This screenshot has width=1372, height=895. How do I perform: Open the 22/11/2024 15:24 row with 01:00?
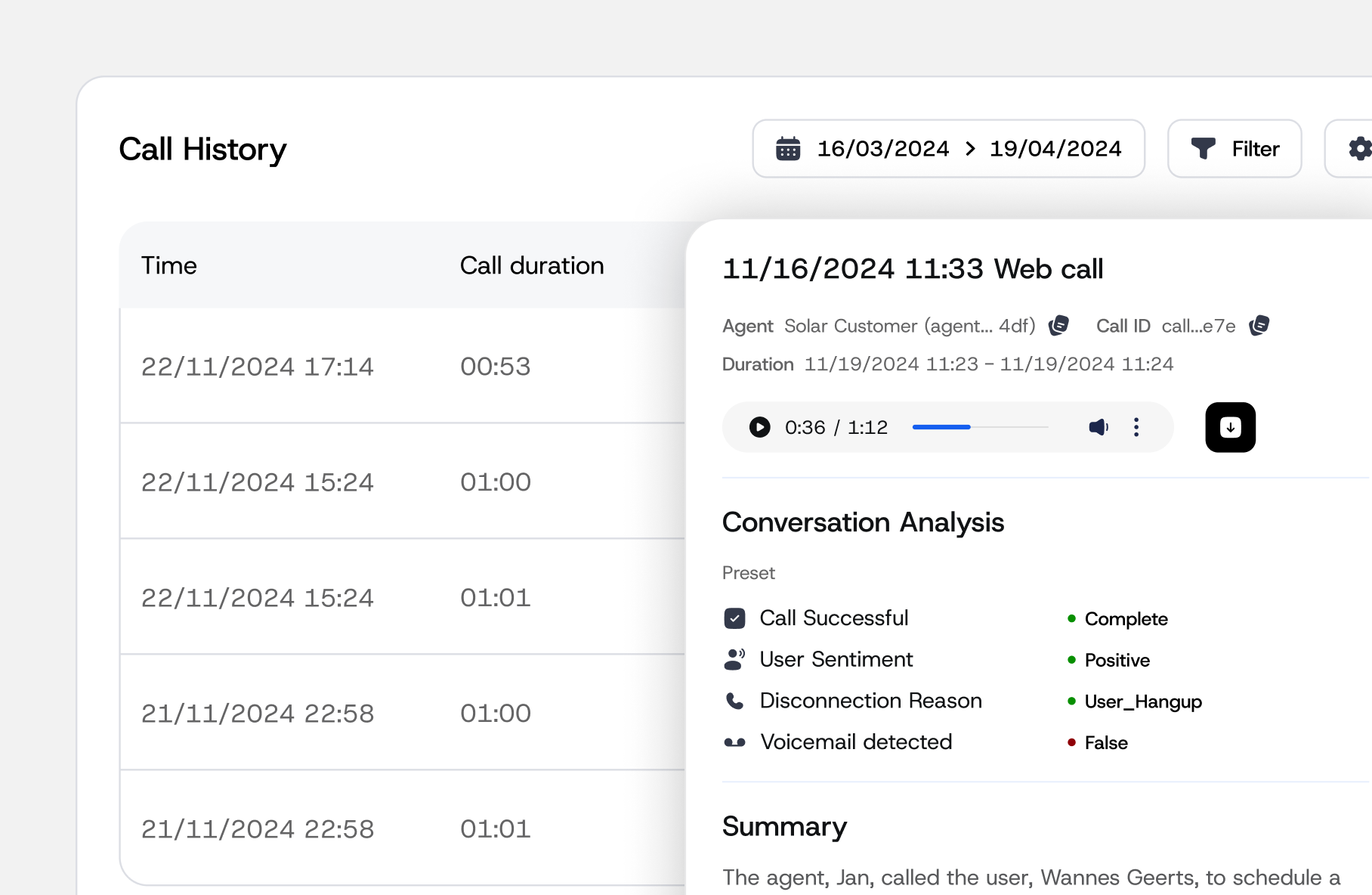pos(403,482)
